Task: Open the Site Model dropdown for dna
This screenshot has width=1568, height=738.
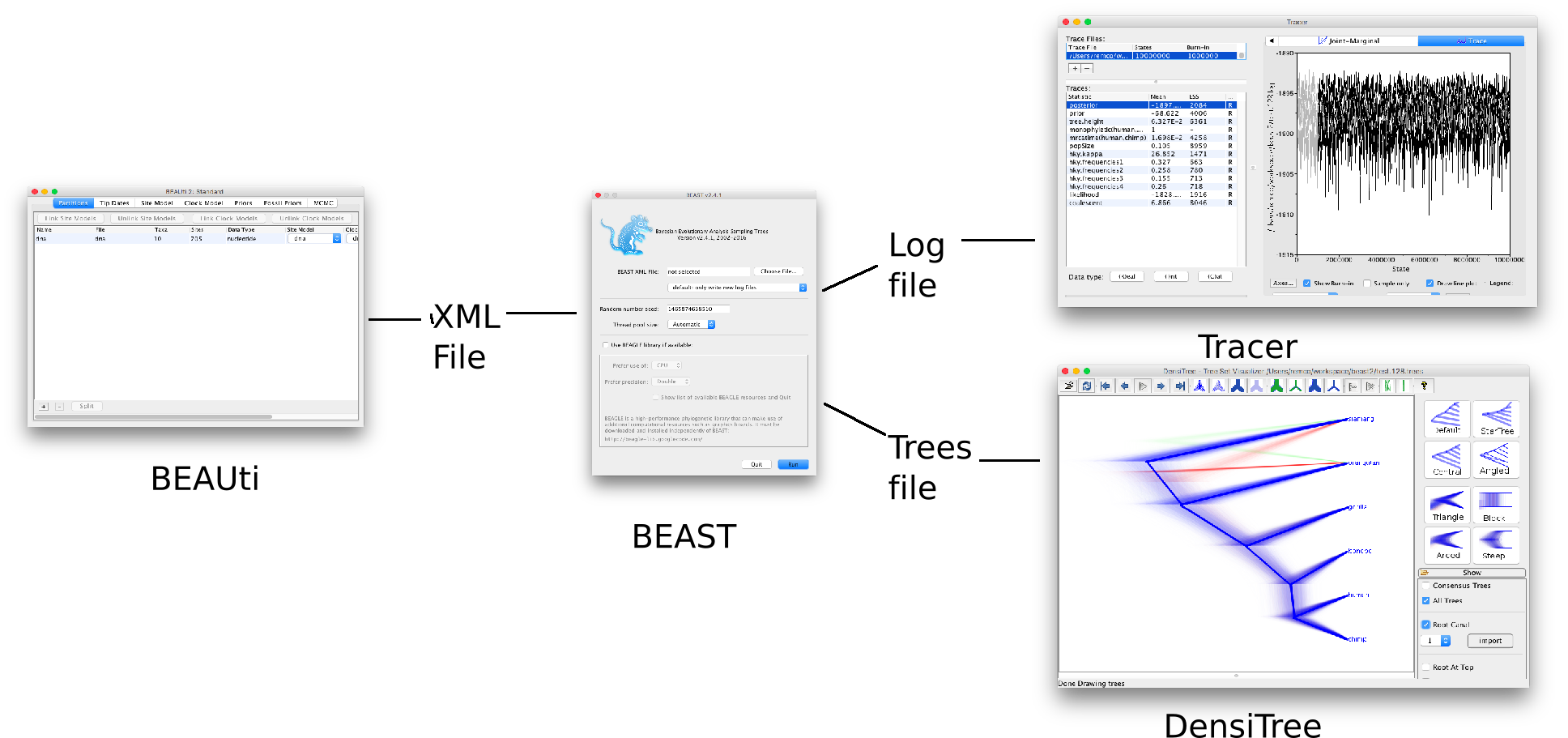Action: coord(315,239)
